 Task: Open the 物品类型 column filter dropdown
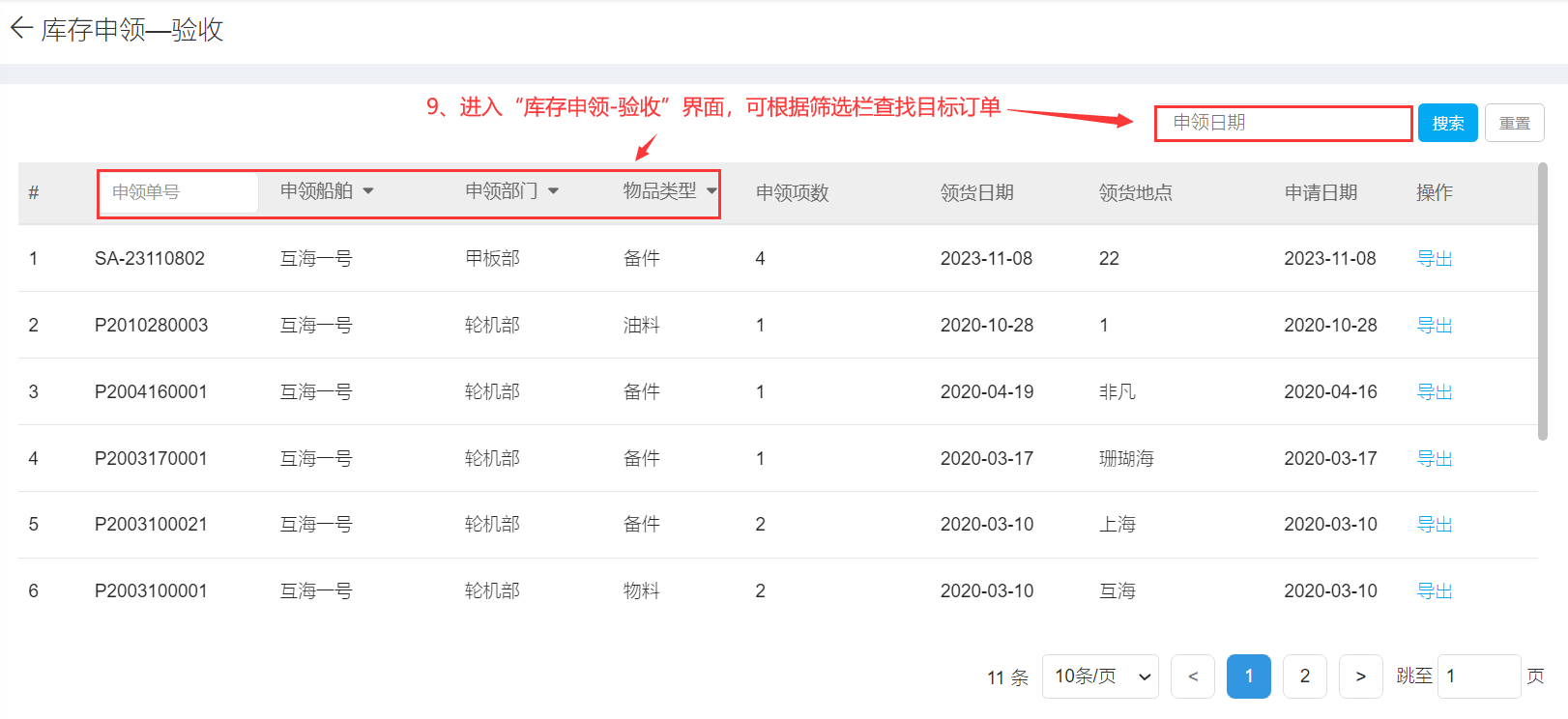pyautogui.click(x=670, y=191)
